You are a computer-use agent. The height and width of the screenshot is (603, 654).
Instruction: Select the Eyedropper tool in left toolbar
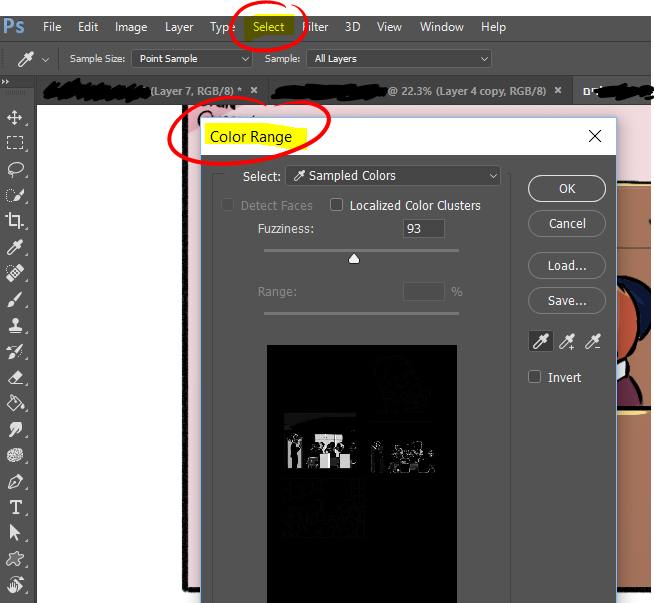tap(15, 247)
